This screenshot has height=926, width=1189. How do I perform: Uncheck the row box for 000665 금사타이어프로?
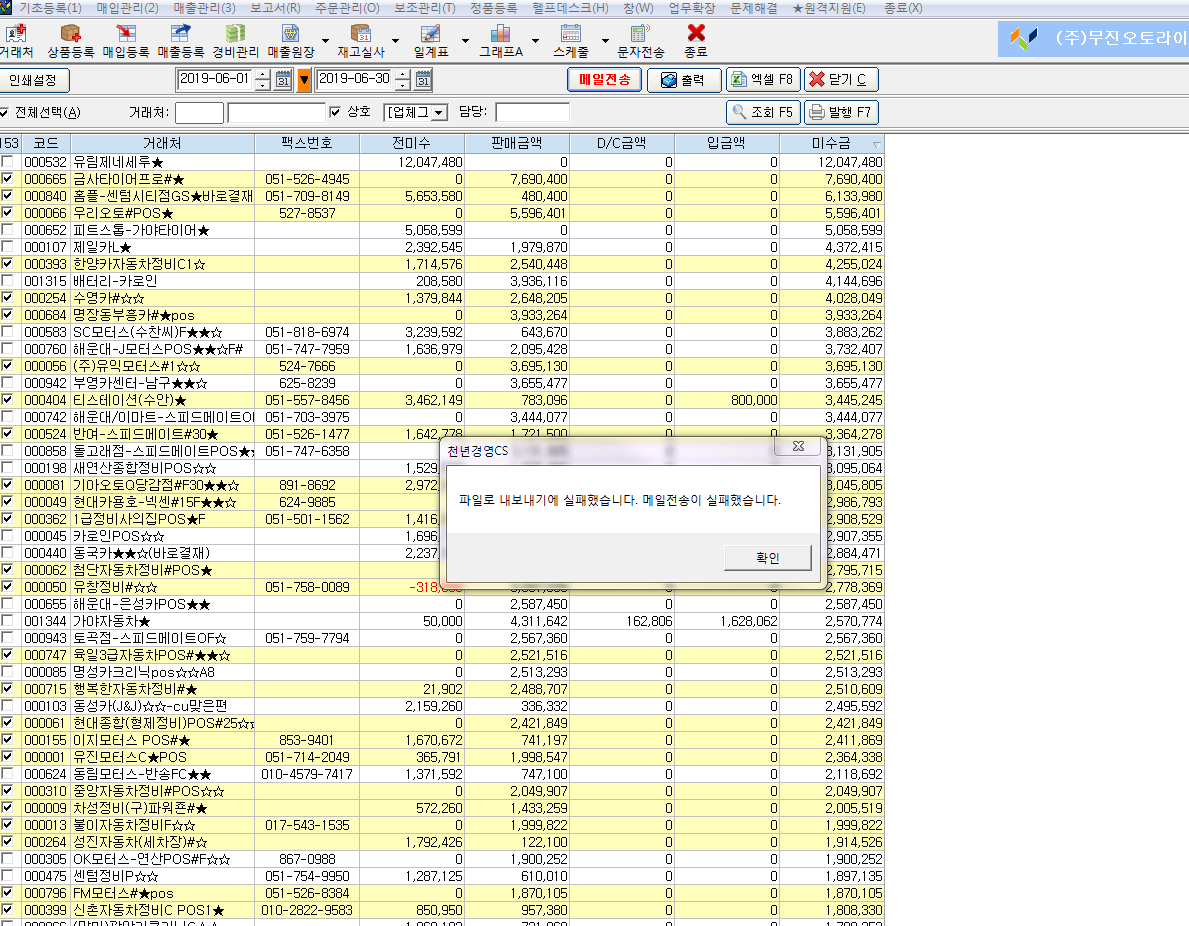[x=8, y=179]
